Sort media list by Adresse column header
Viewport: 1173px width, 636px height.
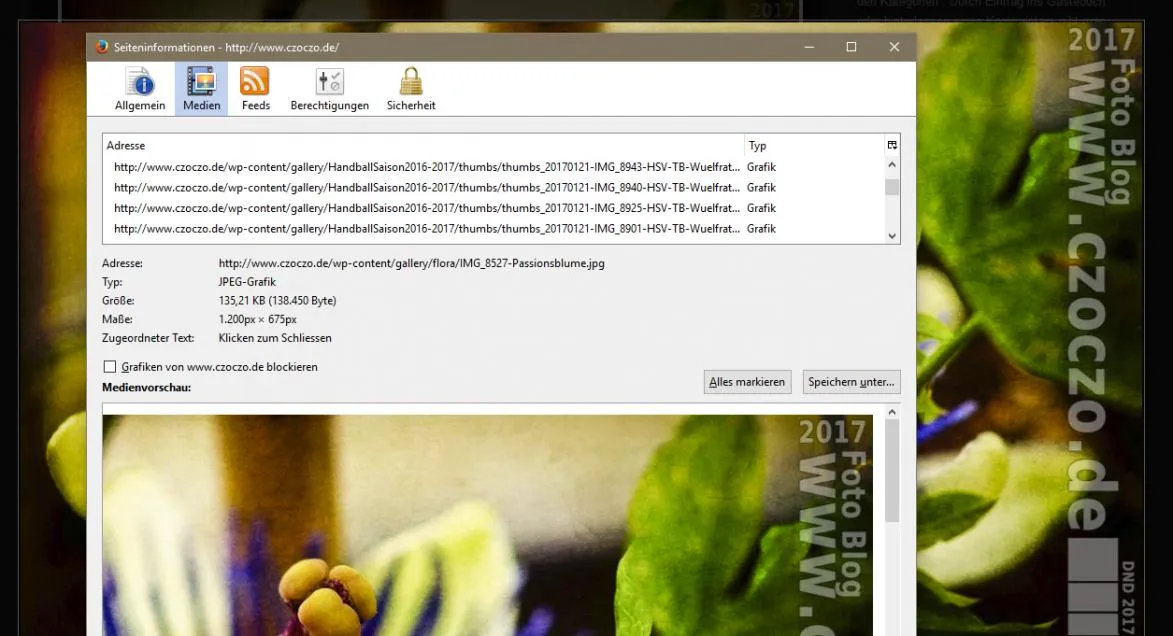coord(423,145)
